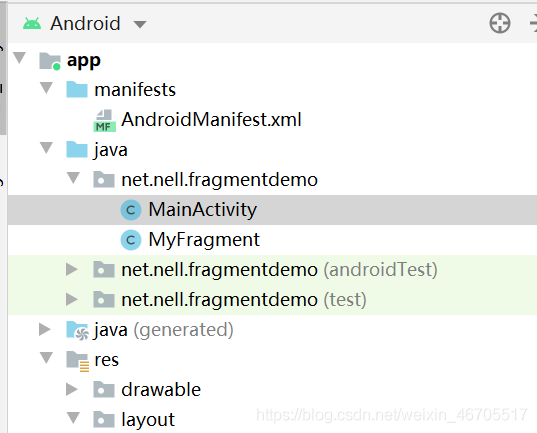
Task: Open the MainActivity class
Action: 202,209
